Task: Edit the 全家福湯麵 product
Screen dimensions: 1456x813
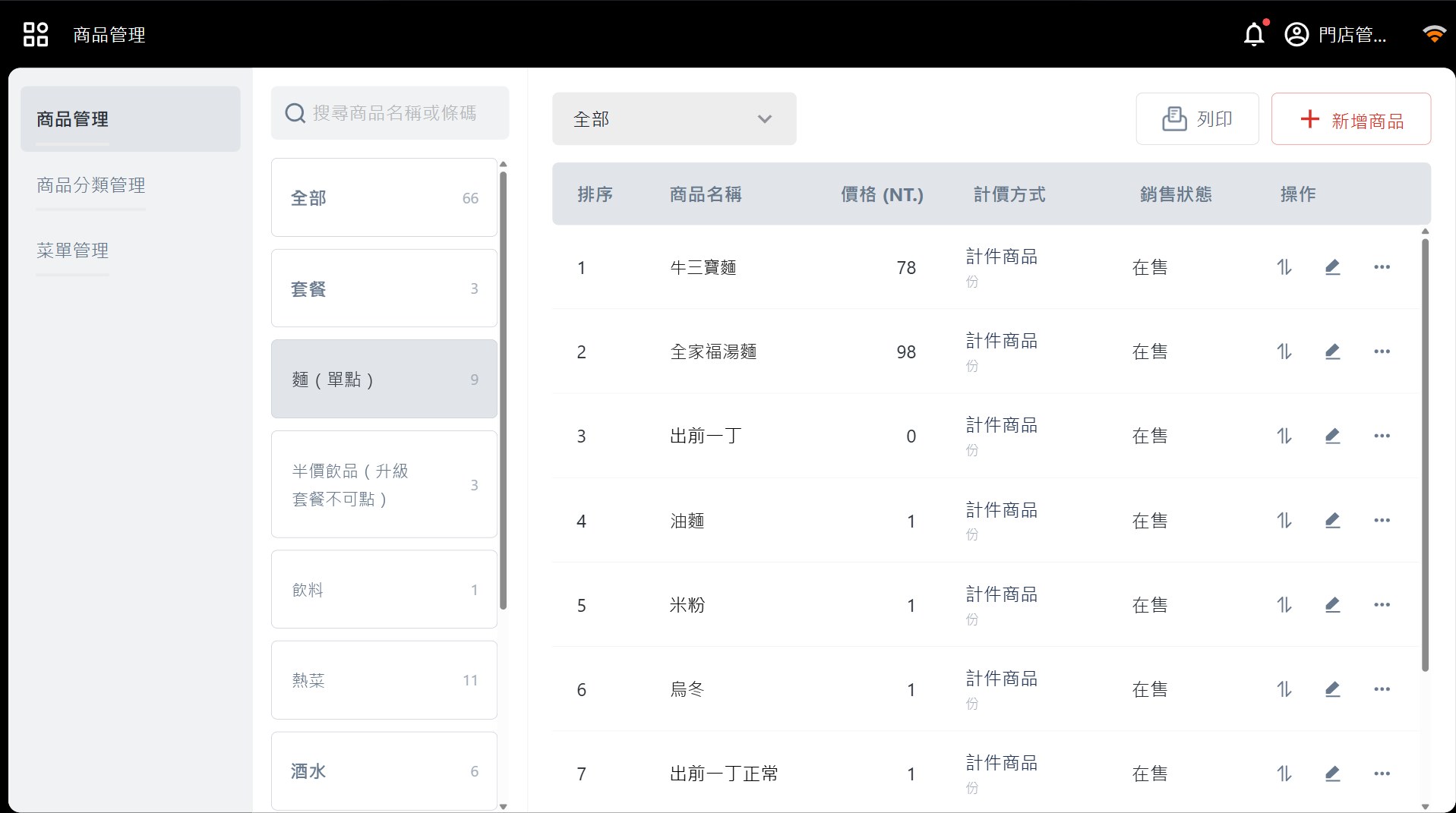Action: pyautogui.click(x=1332, y=351)
